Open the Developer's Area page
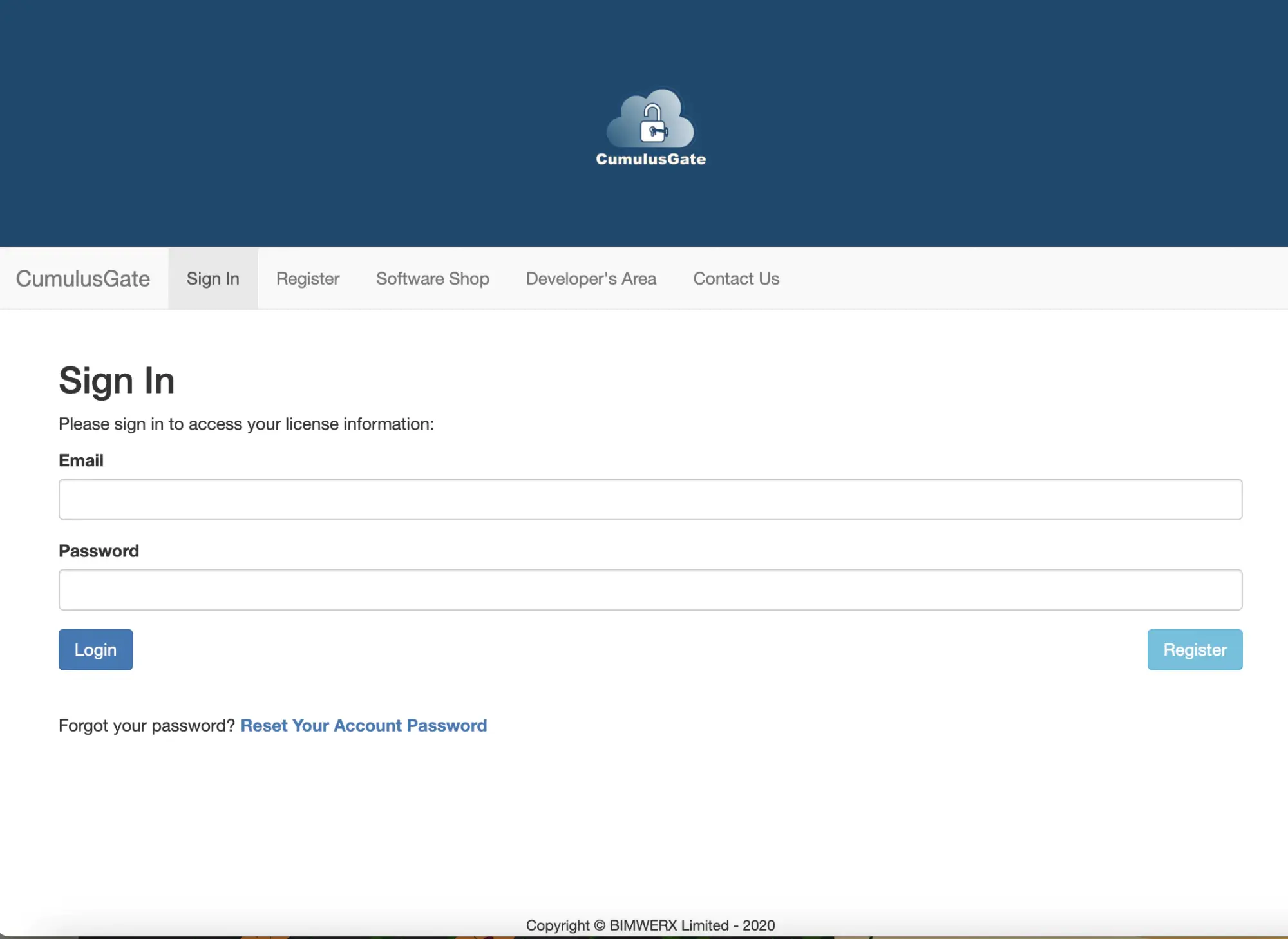Image resolution: width=1288 pixels, height=939 pixels. tap(591, 279)
